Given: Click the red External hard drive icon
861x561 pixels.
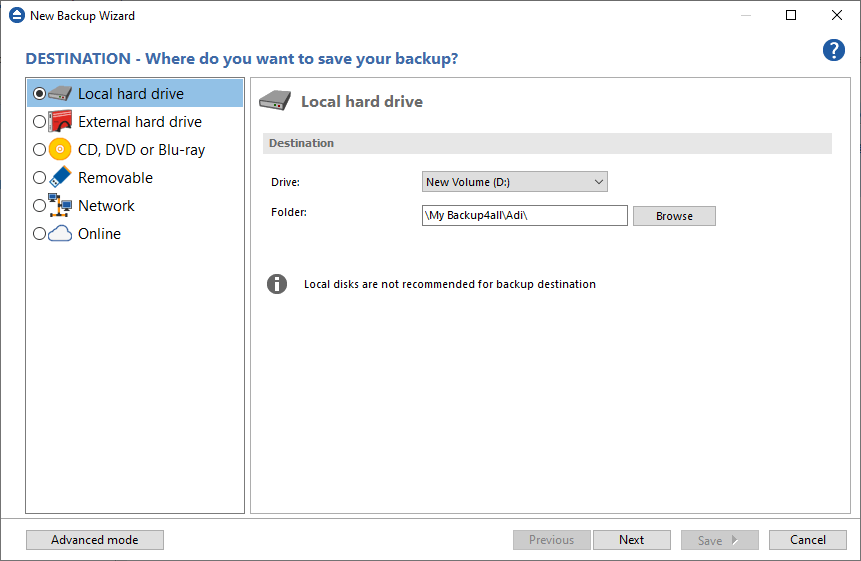Looking at the screenshot, I should [61, 122].
